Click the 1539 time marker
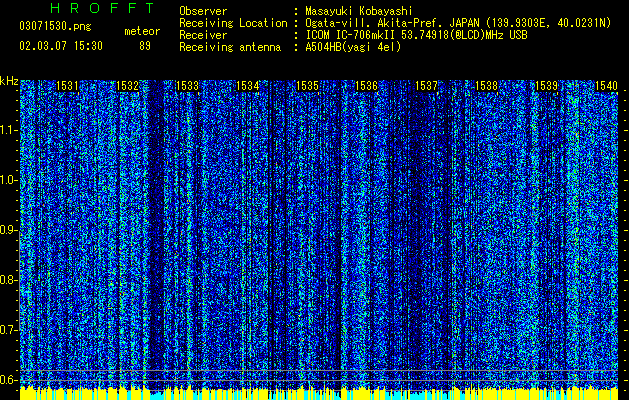The height and width of the screenshot is (400, 629). pyautogui.click(x=546, y=86)
